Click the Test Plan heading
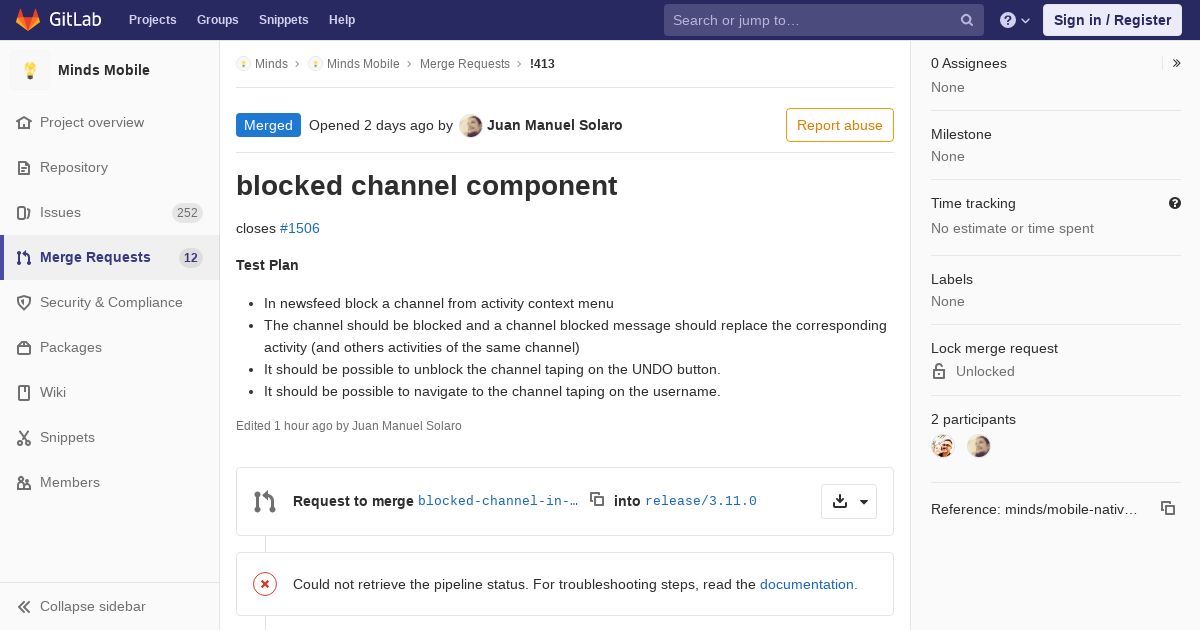The height and width of the screenshot is (630, 1200). 267,265
